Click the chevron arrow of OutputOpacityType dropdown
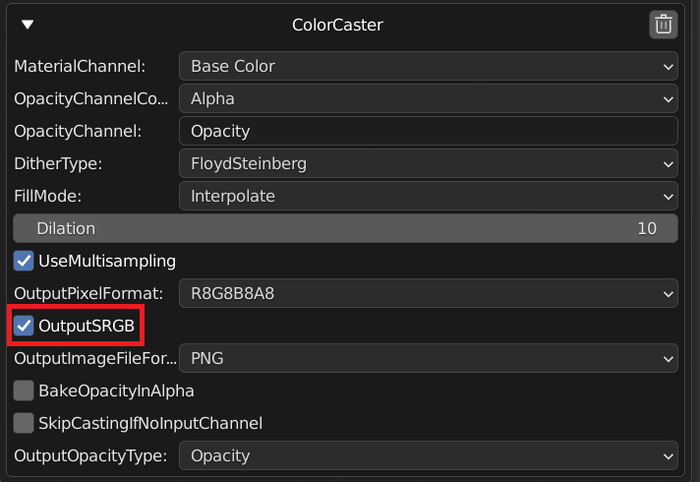Image resolution: width=700 pixels, height=482 pixels. click(x=668, y=457)
